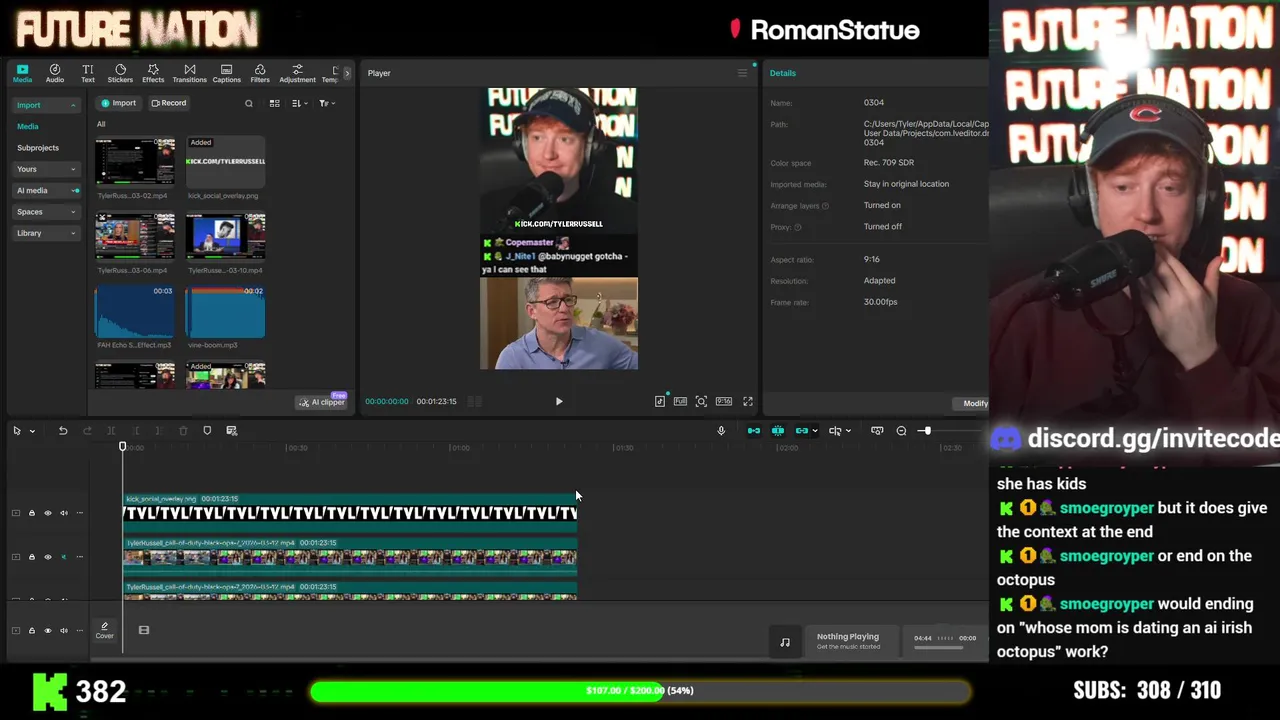Select the Media item in the sidebar

click(28, 127)
